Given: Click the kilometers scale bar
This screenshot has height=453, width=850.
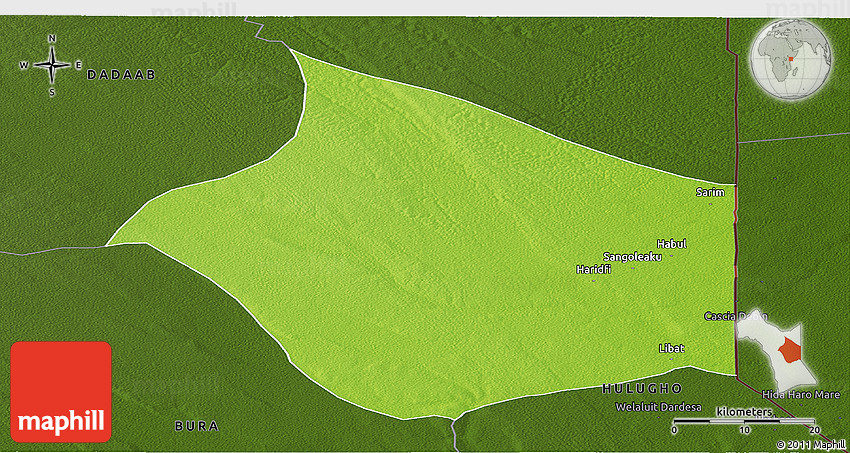Looking at the screenshot, I should point(744,421).
